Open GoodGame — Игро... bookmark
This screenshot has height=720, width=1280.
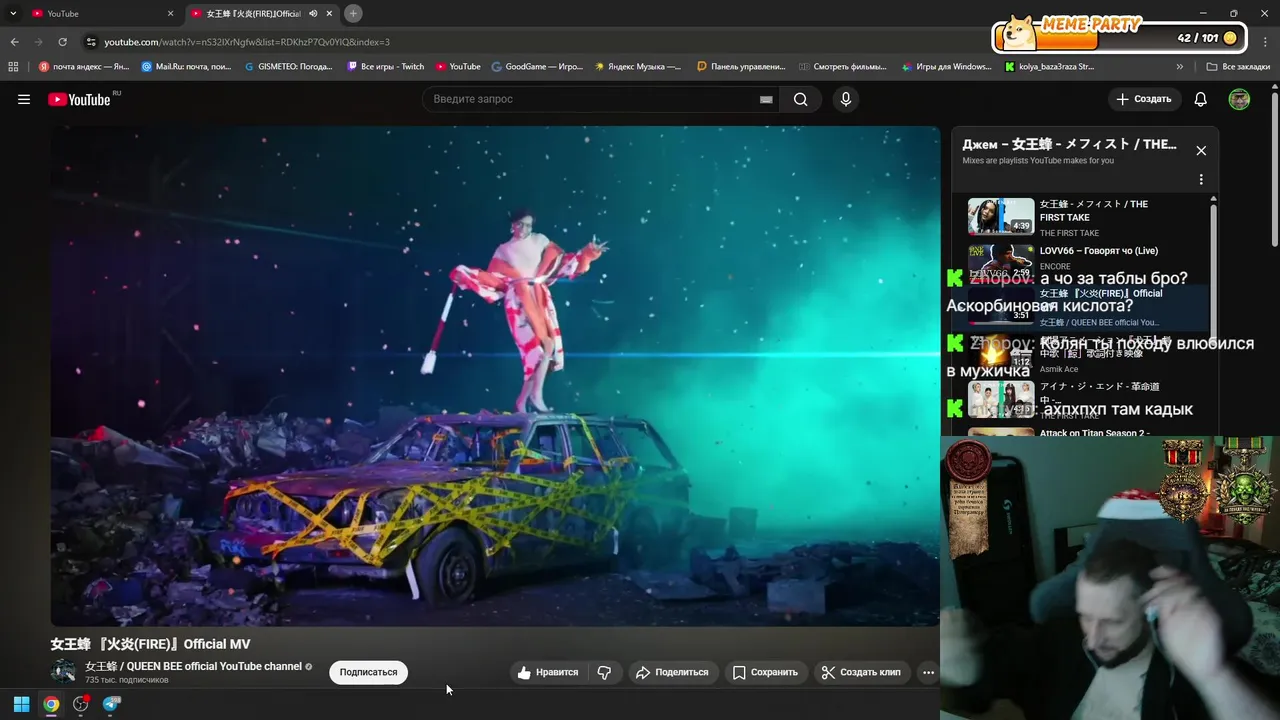(x=537, y=67)
